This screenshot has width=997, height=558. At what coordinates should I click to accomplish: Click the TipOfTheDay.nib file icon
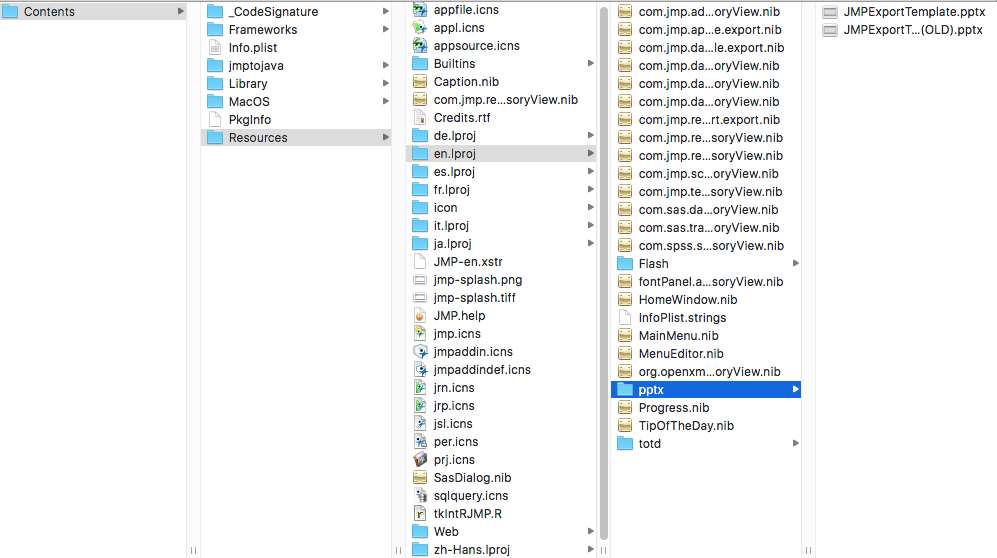[625, 426]
